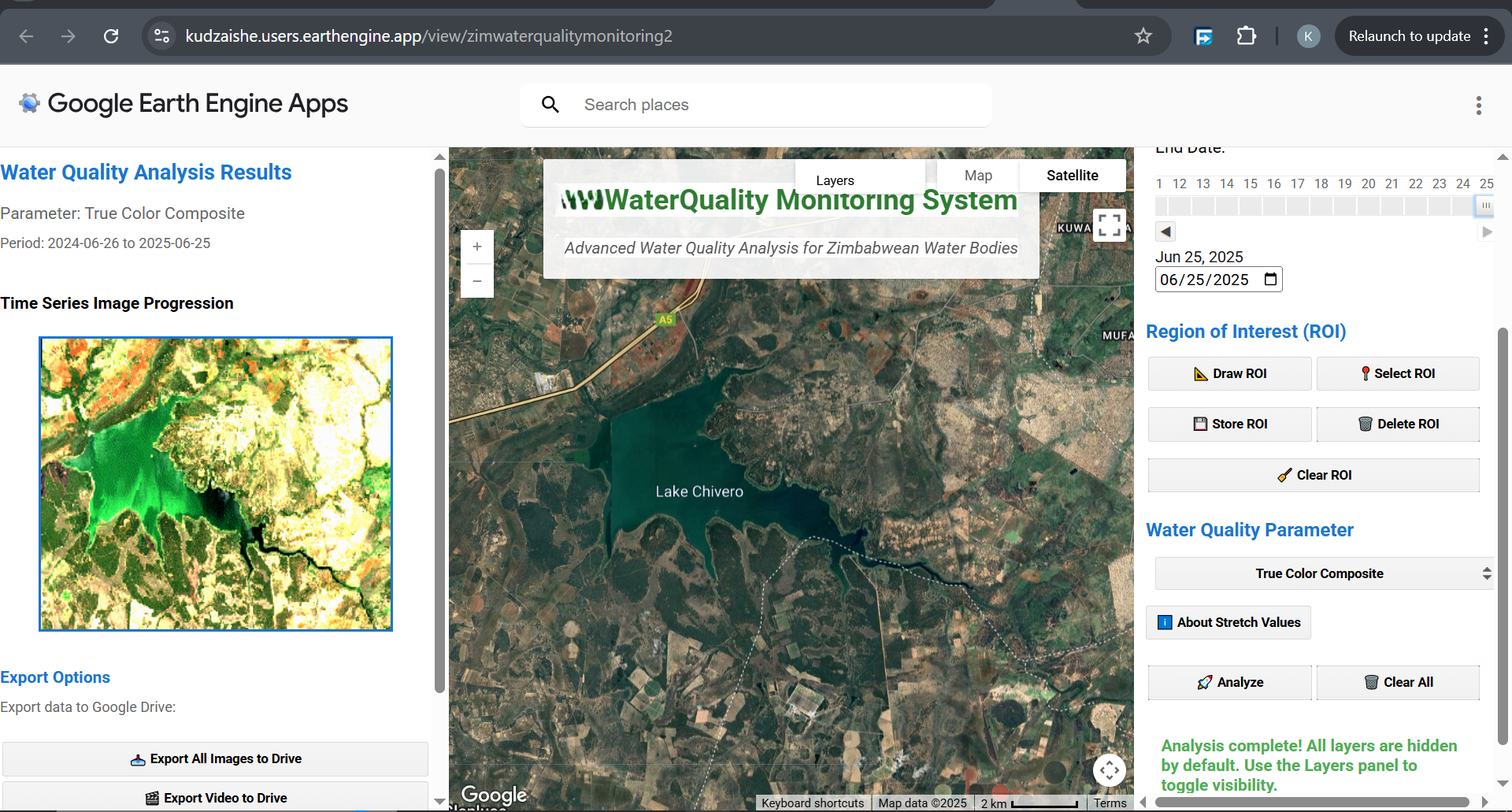Click the search magnifier icon
Screen dimensions: 1512x812
(550, 105)
